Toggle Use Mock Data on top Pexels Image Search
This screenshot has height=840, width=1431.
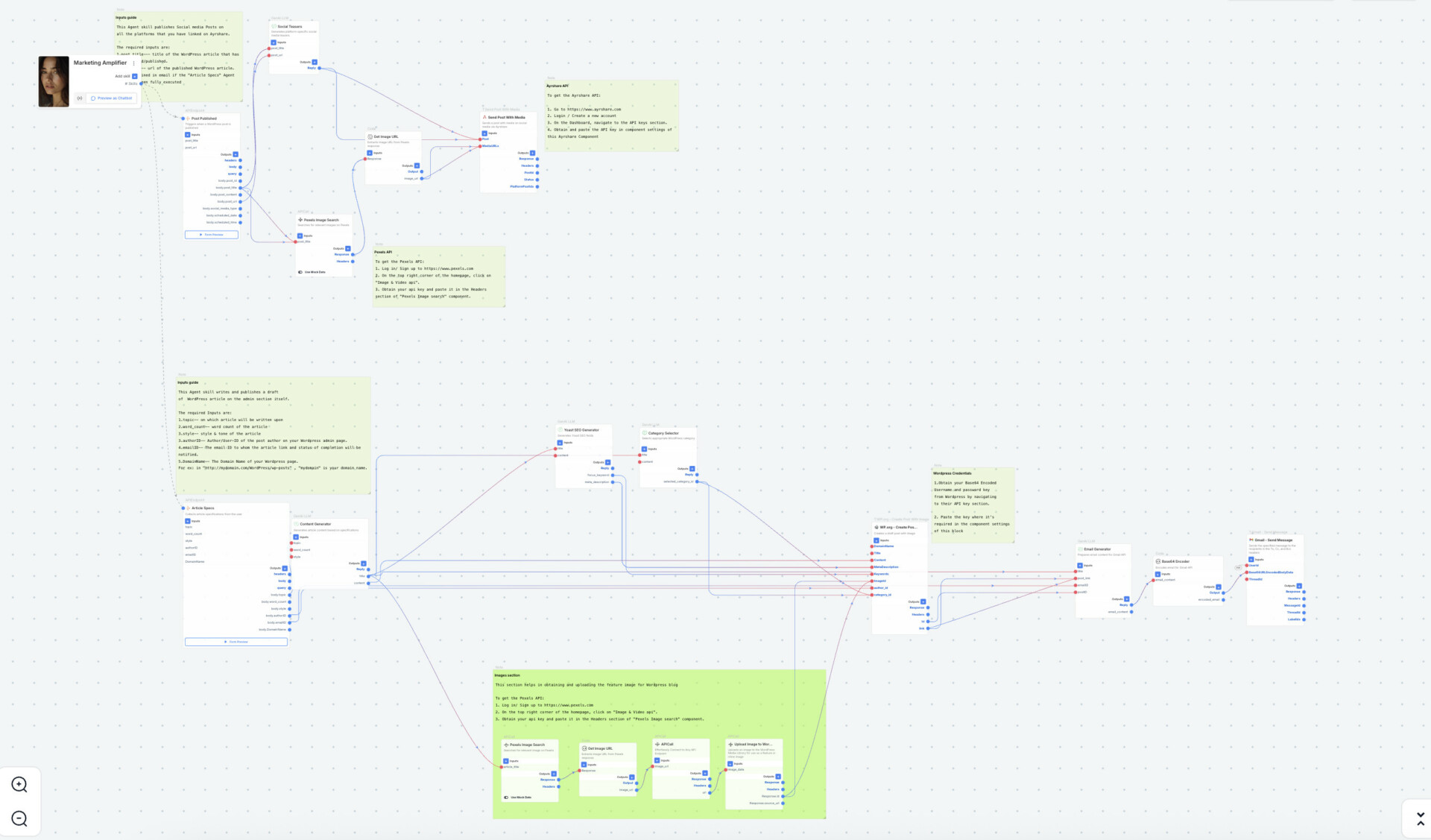(301, 272)
